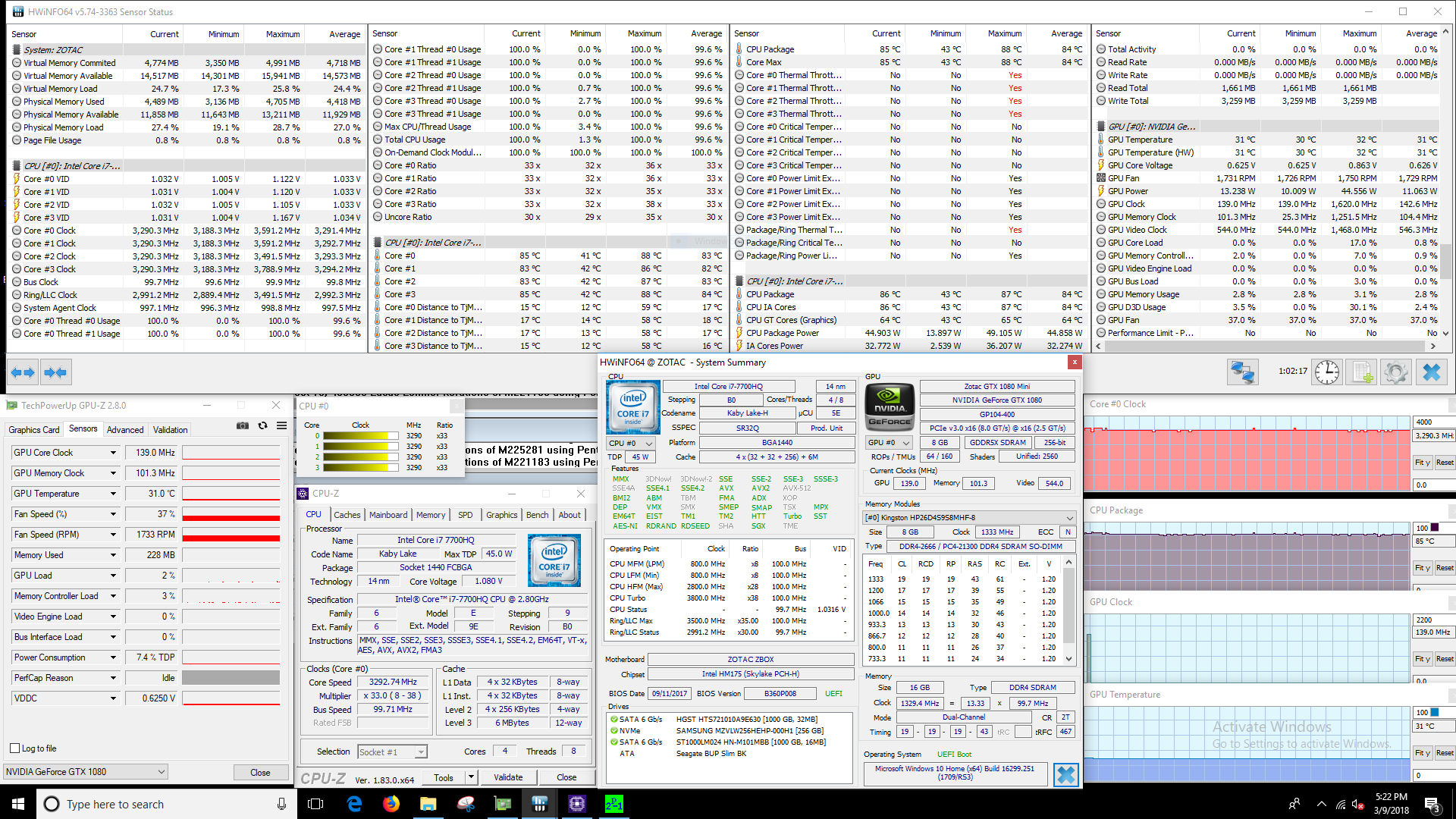Click the expand columns arrows icon
The height and width of the screenshot is (819, 1456).
23,372
